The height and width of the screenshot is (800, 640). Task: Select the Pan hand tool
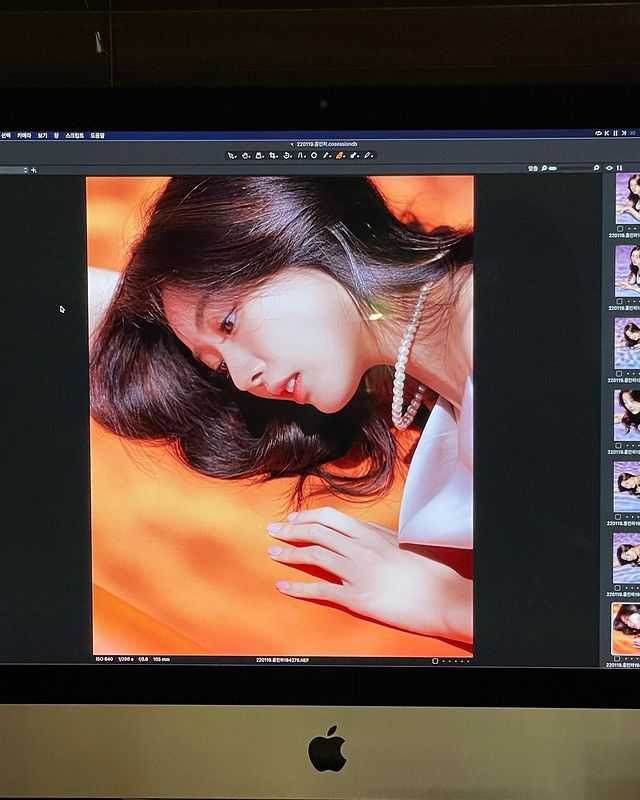click(x=245, y=155)
